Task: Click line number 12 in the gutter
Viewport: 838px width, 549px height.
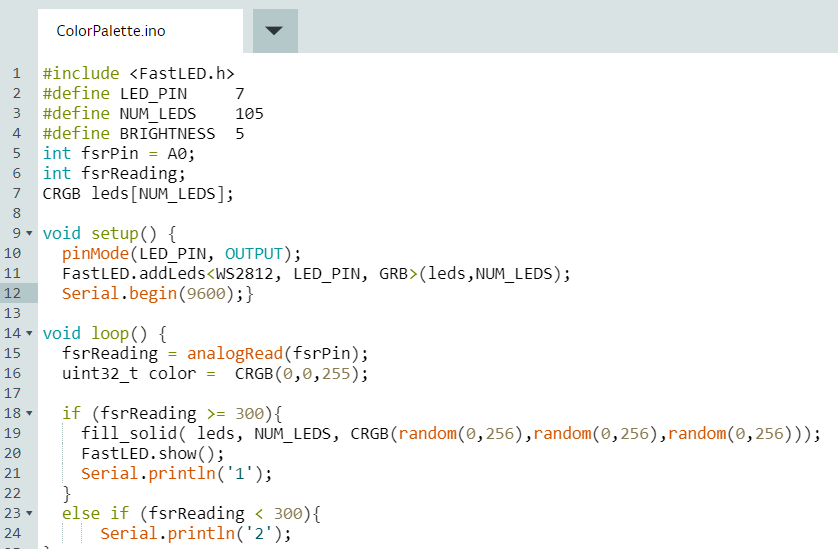Action: (12, 293)
